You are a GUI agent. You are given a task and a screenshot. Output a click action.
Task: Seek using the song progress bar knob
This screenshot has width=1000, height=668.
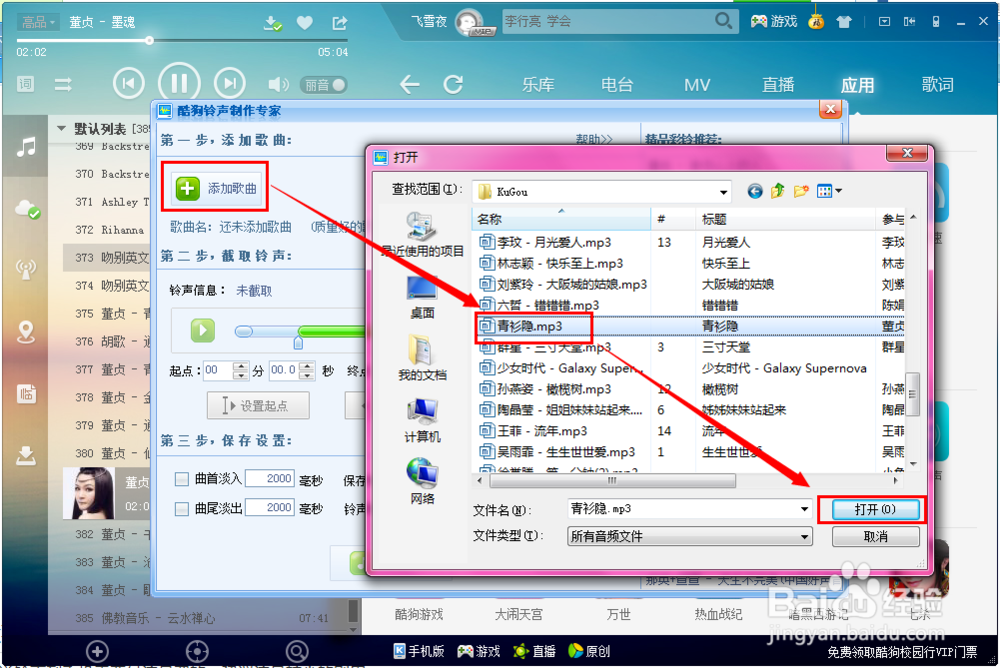click(x=149, y=40)
